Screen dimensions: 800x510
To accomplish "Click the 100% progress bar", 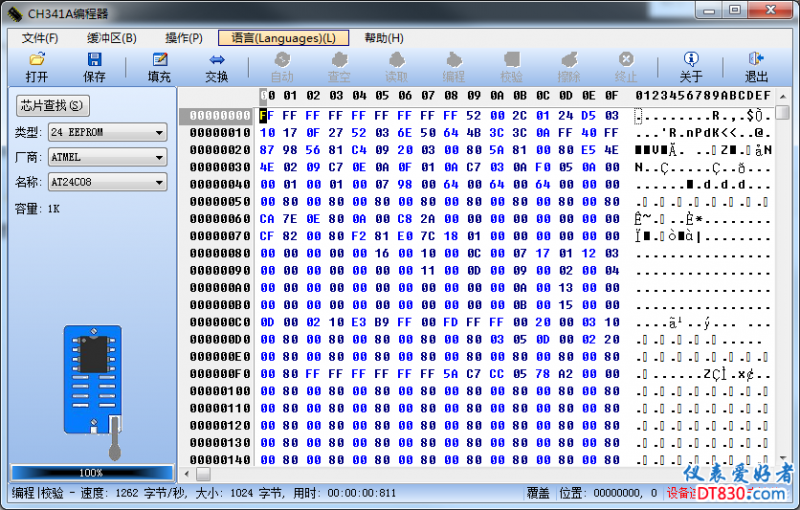I will tap(91, 472).
